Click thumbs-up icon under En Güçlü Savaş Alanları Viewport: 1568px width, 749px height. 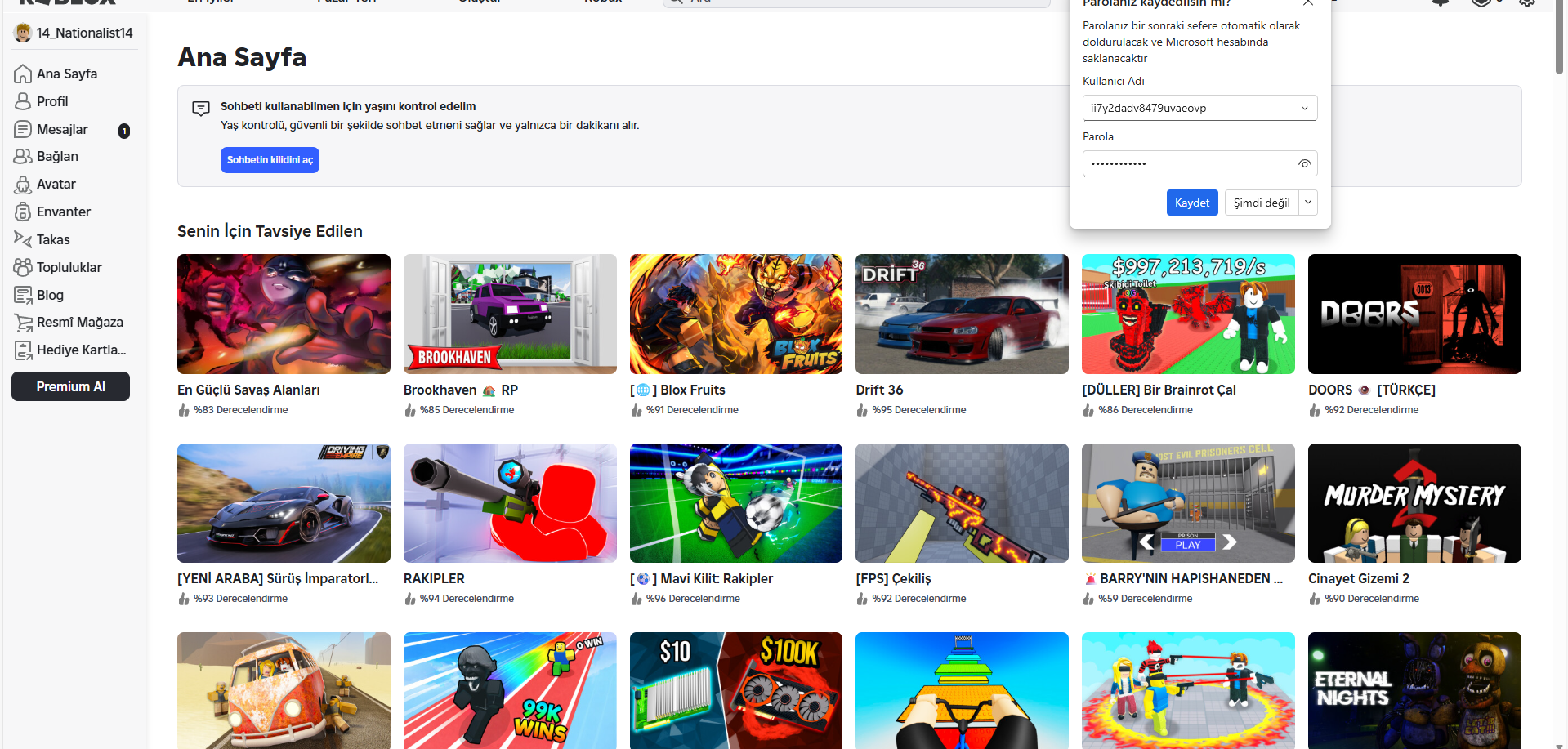(184, 410)
